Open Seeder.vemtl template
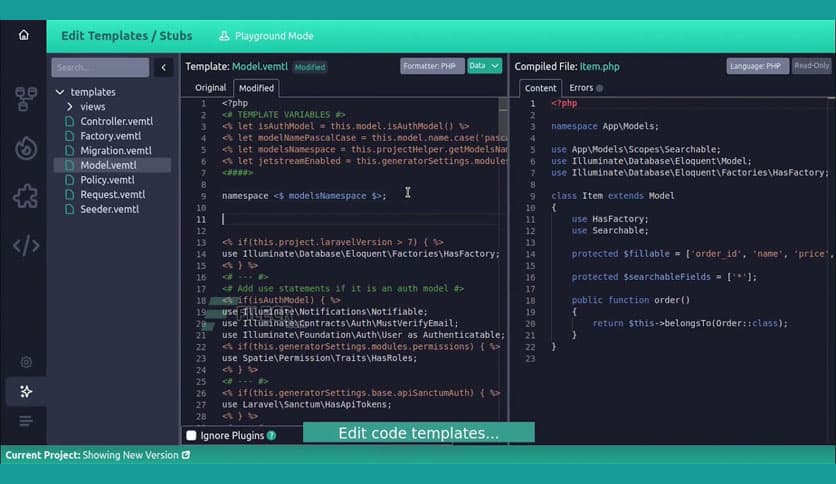Image resolution: width=836 pixels, height=484 pixels. click(x=110, y=209)
